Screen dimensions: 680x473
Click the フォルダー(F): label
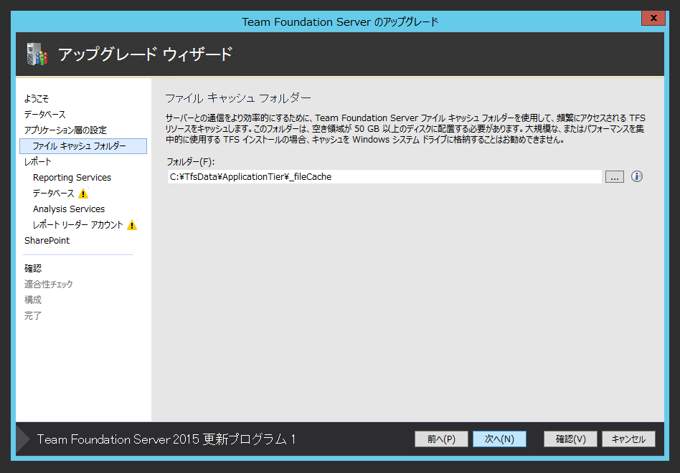pos(191,162)
